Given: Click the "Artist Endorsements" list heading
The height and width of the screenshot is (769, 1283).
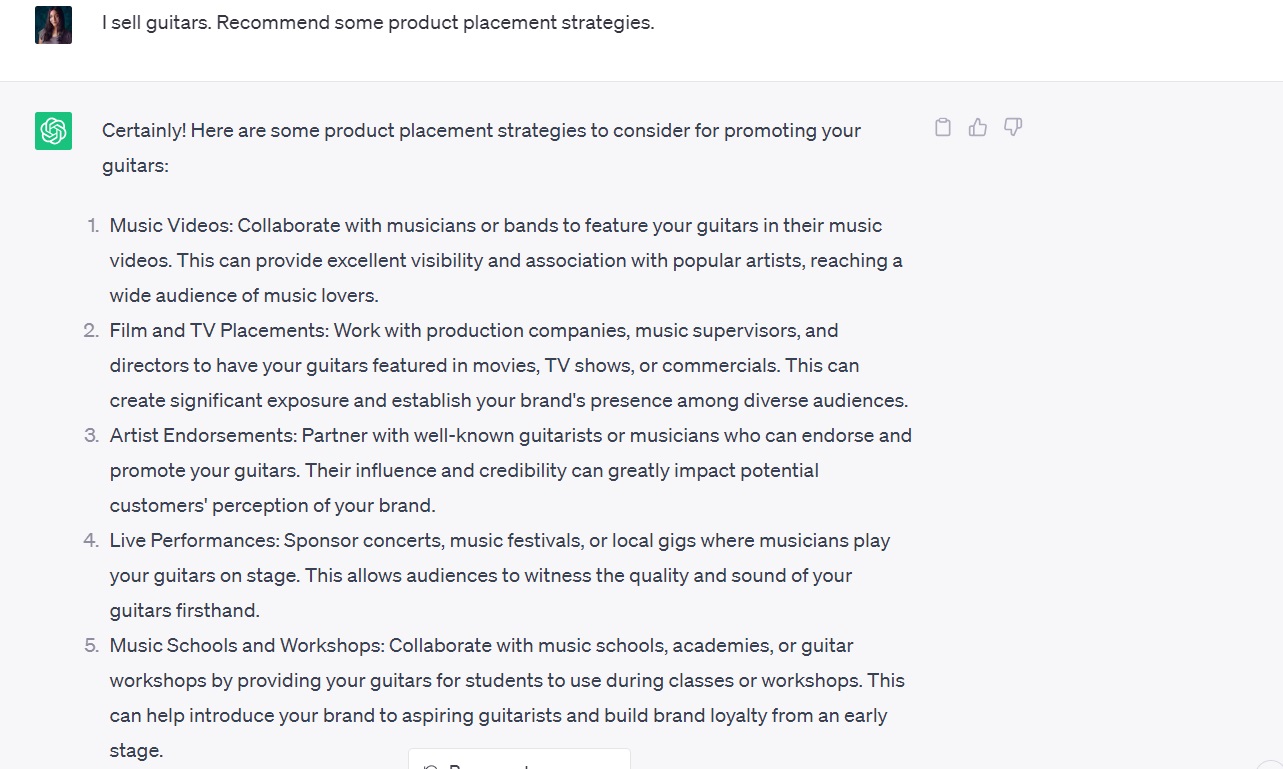Looking at the screenshot, I should click(x=203, y=436).
